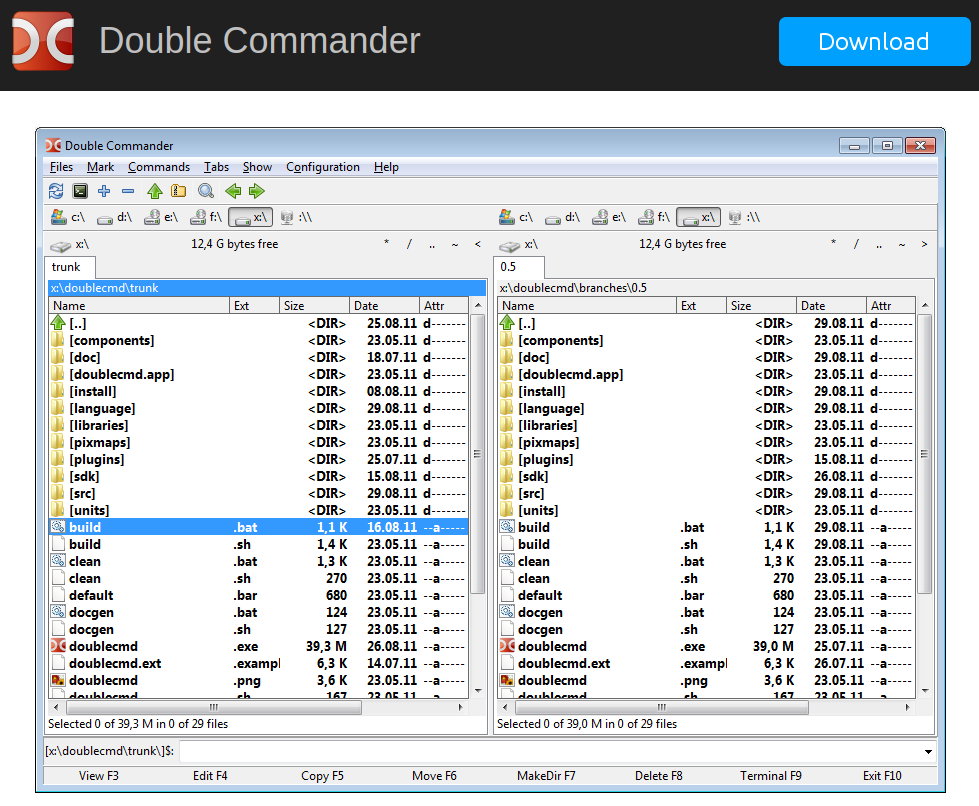
Task: Open the Help menu
Action: (386, 167)
